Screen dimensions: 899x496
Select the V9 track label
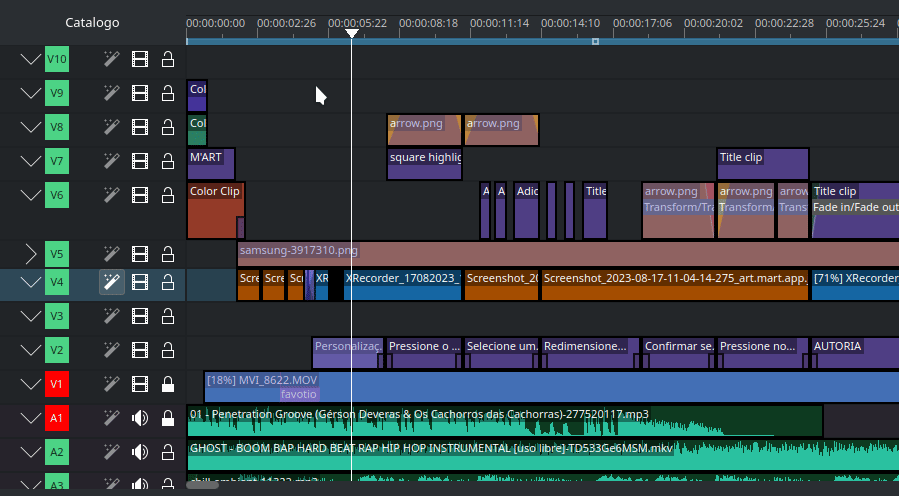click(x=57, y=94)
